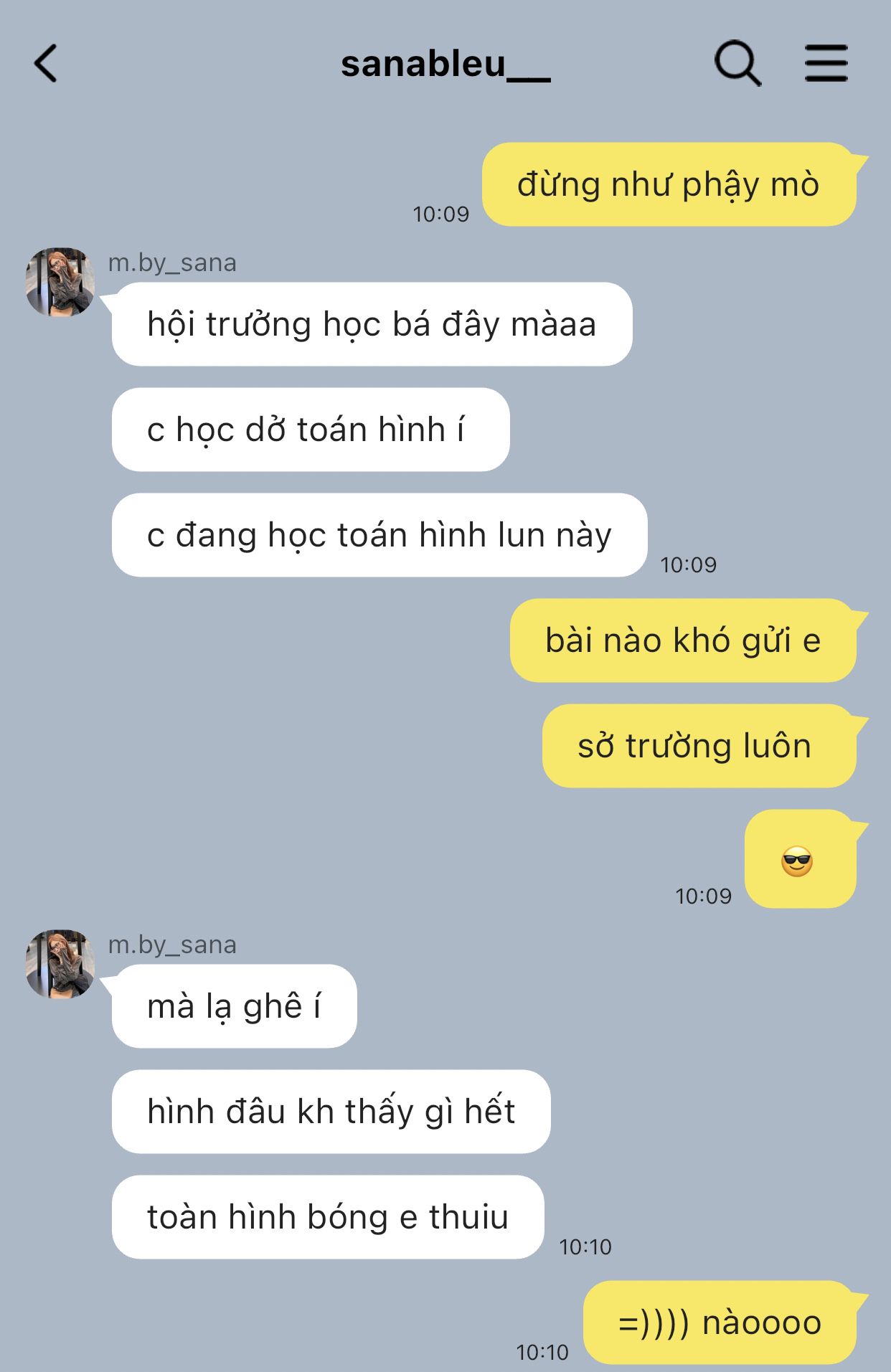891x1372 pixels.
Task: Select the 'c học dở toán hình í' bubble
Action: pos(311,430)
